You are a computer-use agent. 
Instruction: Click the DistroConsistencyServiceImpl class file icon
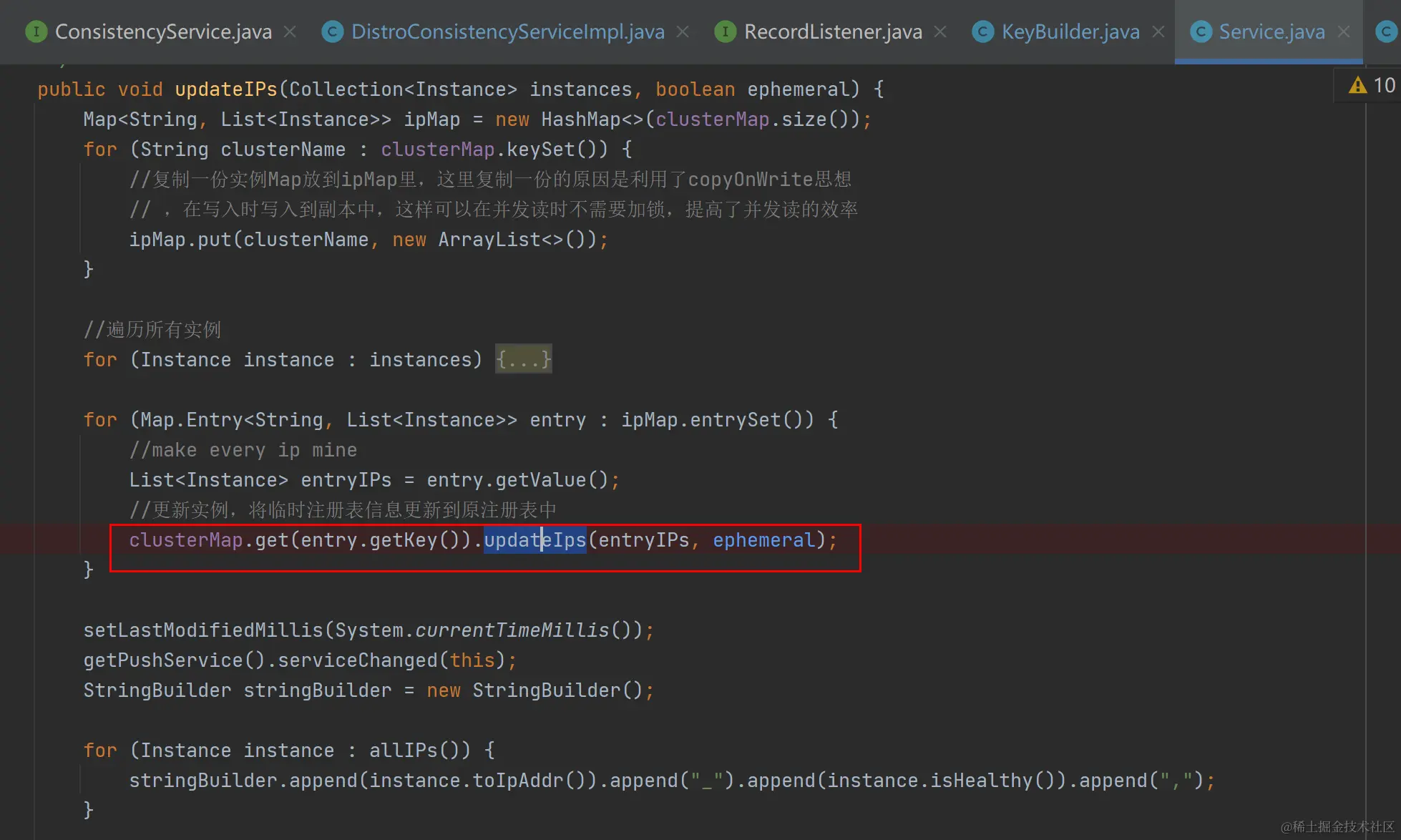click(x=332, y=31)
